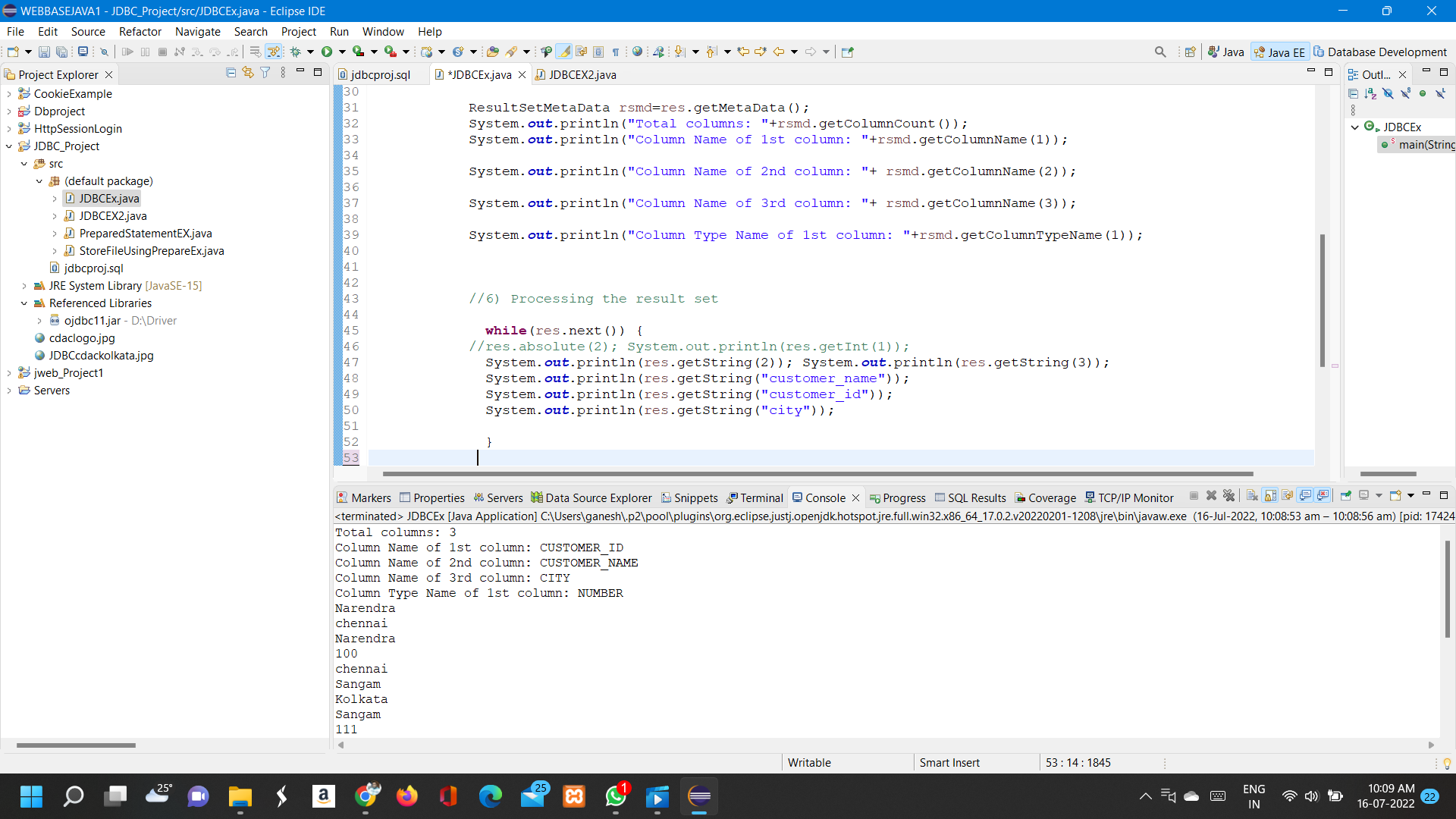The image size is (1456, 819).
Task: Click the Open Perspective icon
Action: (1190, 52)
